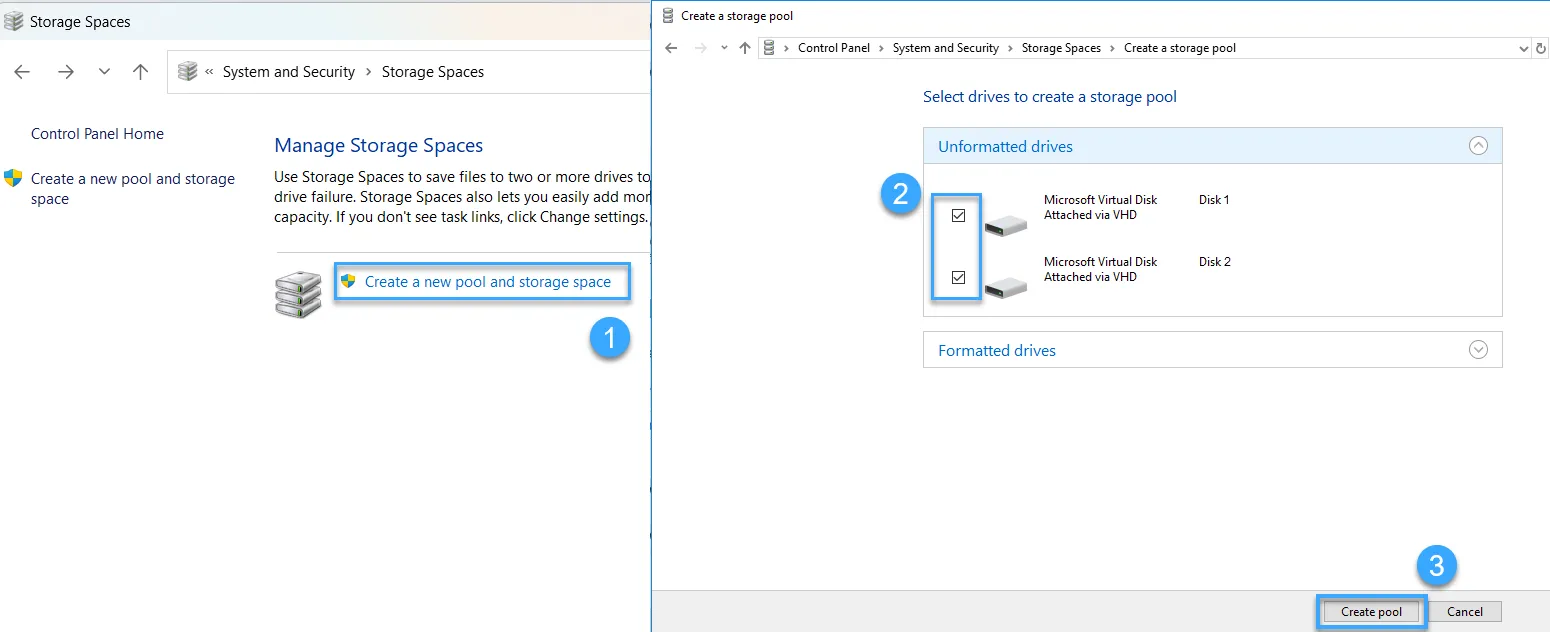Screen dimensions: 1550x632
Task: Select Control Panel breadcrumb in address bar
Action: [x=833, y=48]
